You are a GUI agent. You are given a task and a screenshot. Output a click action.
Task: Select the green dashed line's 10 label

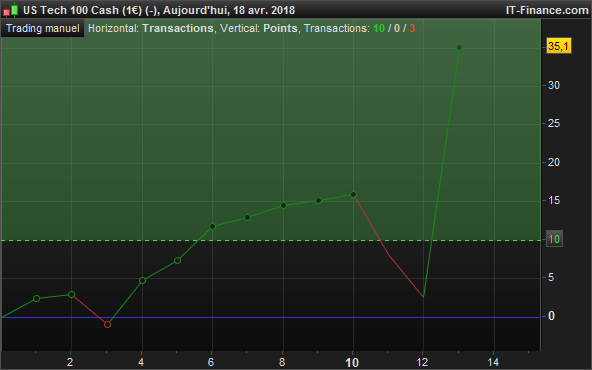554,239
